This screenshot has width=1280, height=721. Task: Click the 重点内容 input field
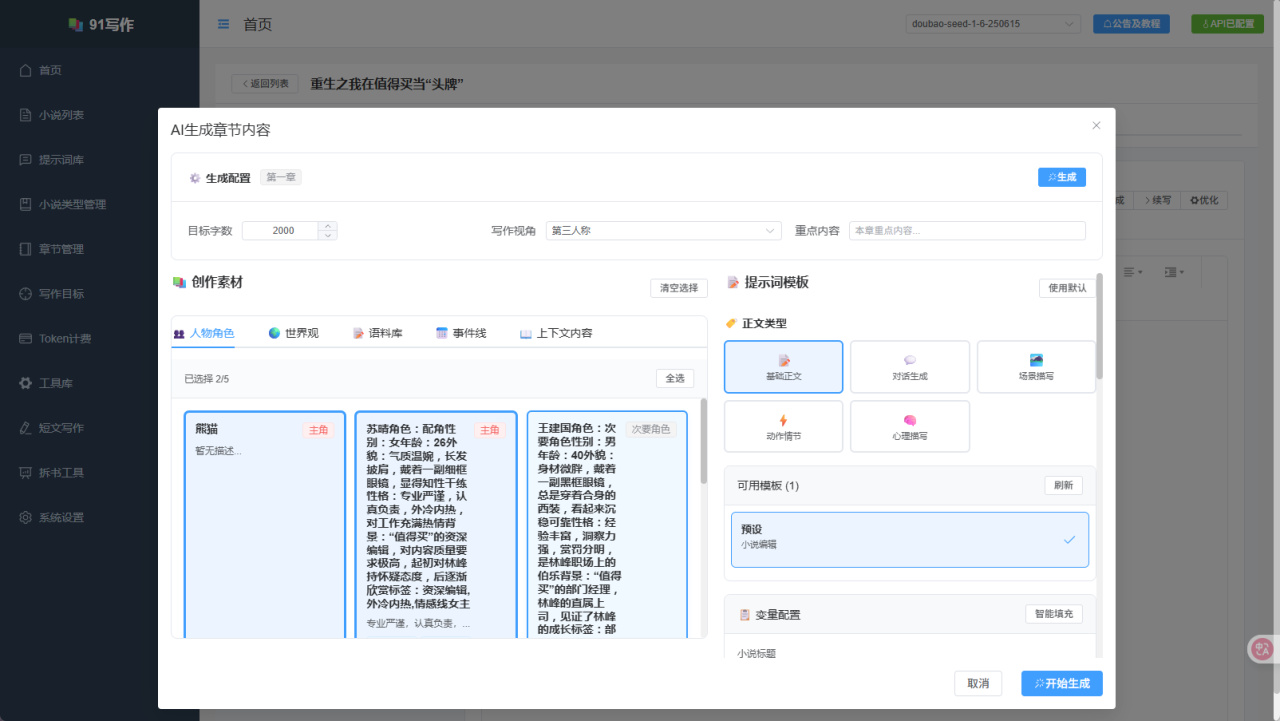coord(967,231)
